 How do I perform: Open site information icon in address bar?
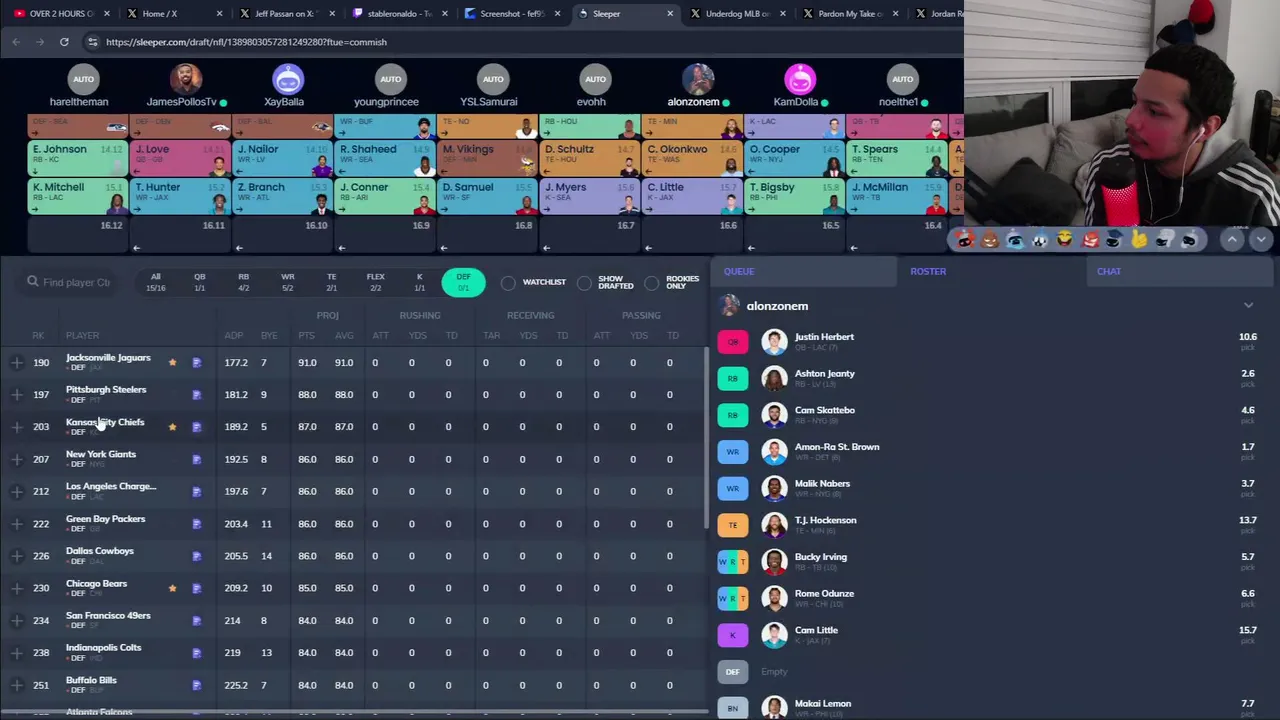(x=92, y=42)
